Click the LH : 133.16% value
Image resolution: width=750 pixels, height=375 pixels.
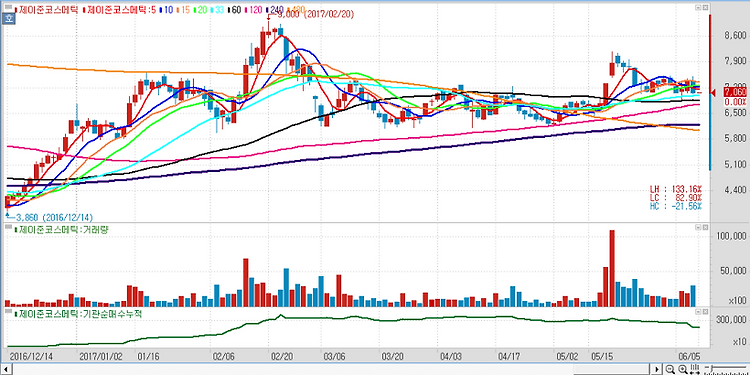675,188
